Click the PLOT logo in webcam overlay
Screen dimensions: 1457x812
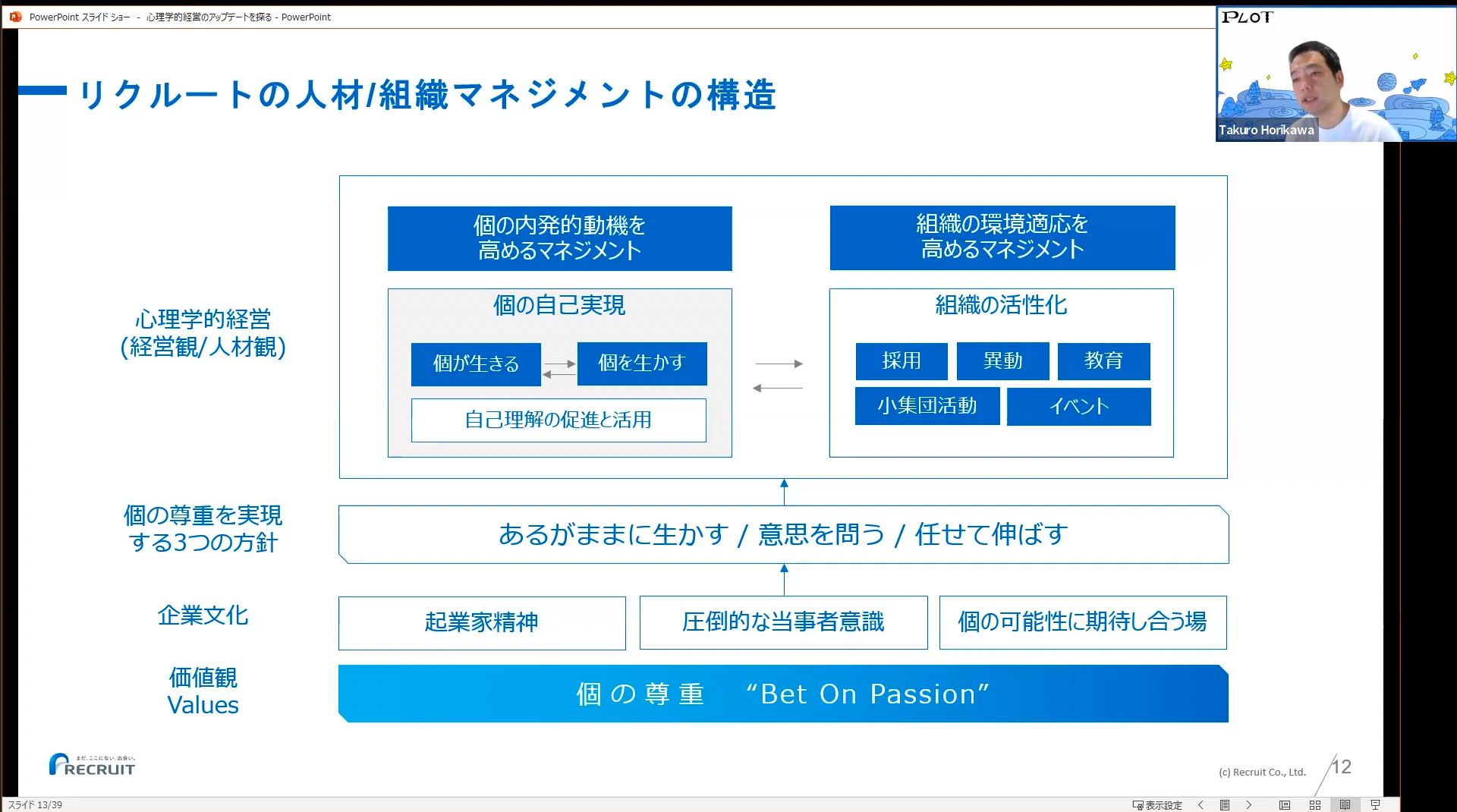pos(1247,17)
